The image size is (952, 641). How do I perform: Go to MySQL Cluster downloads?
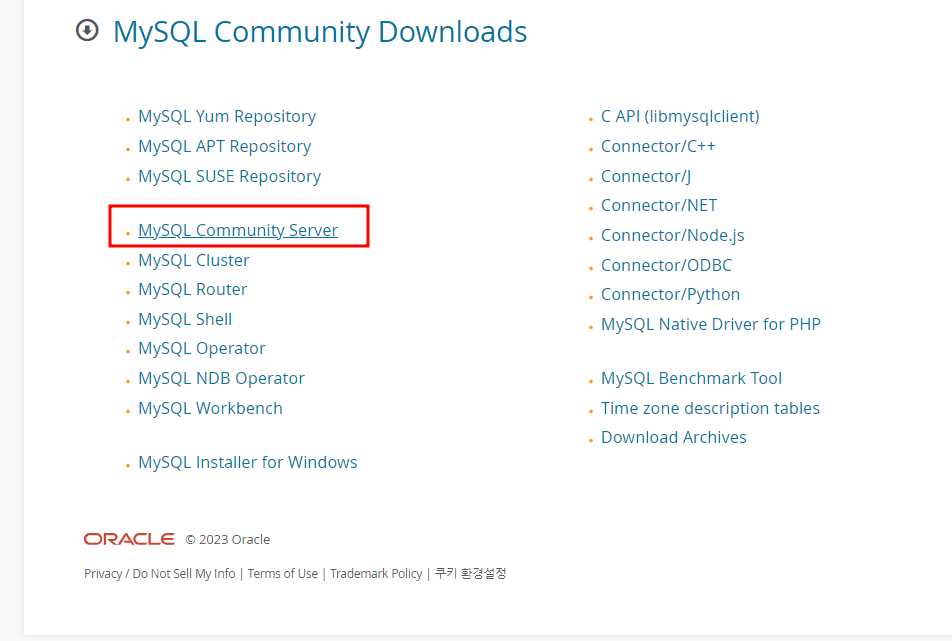click(x=194, y=260)
